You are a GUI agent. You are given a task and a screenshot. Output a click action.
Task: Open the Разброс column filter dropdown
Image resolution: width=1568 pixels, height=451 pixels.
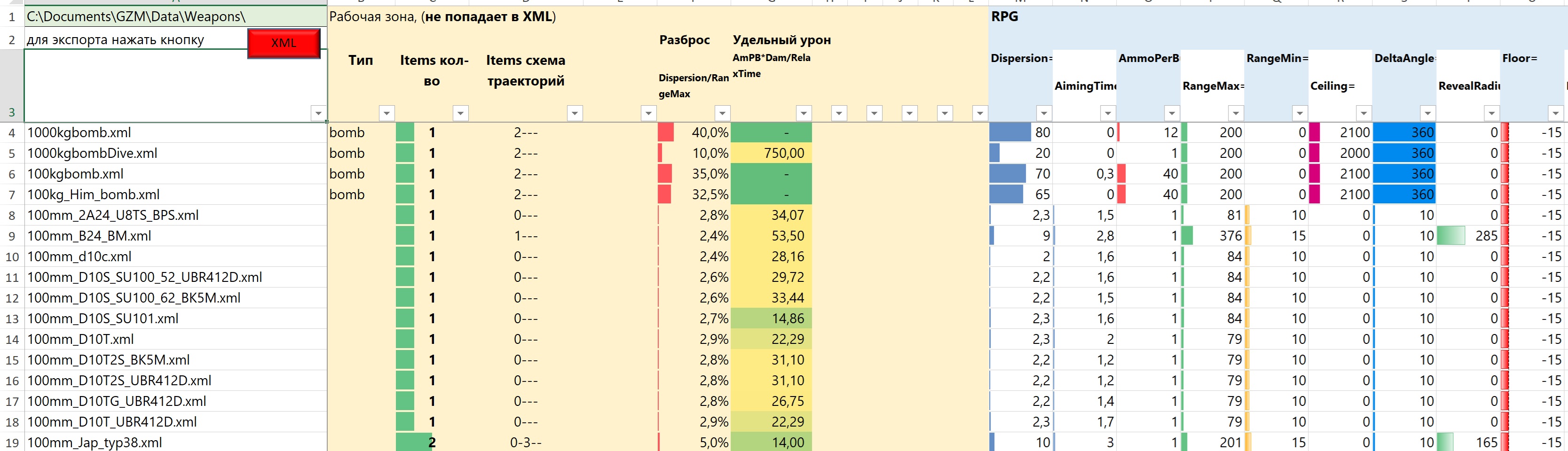coord(722,113)
